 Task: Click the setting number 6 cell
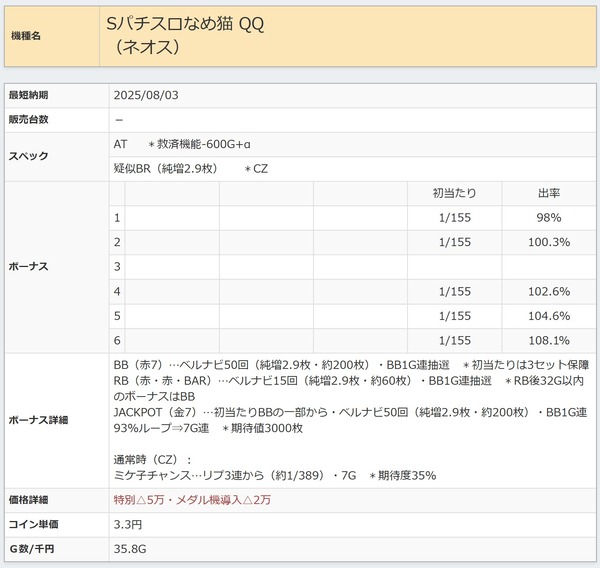click(117, 341)
